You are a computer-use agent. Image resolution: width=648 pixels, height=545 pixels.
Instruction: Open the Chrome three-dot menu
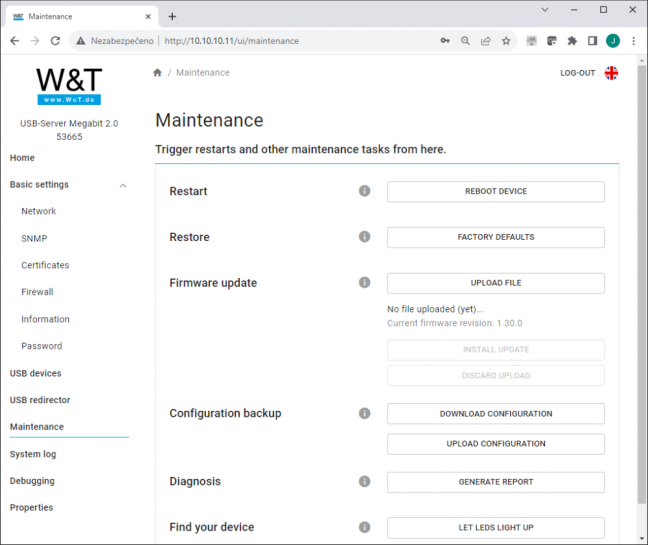coord(634,40)
